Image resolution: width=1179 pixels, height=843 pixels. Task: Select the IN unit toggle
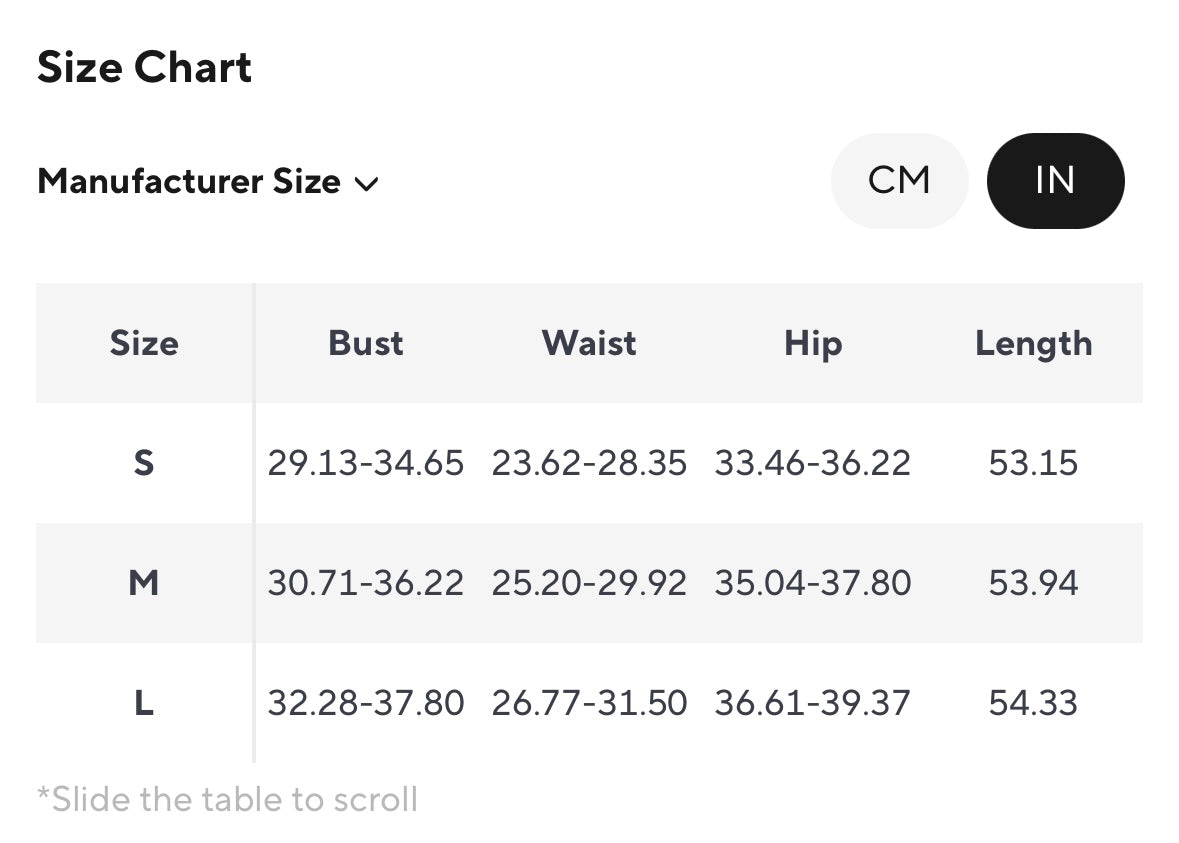pyautogui.click(x=1055, y=181)
